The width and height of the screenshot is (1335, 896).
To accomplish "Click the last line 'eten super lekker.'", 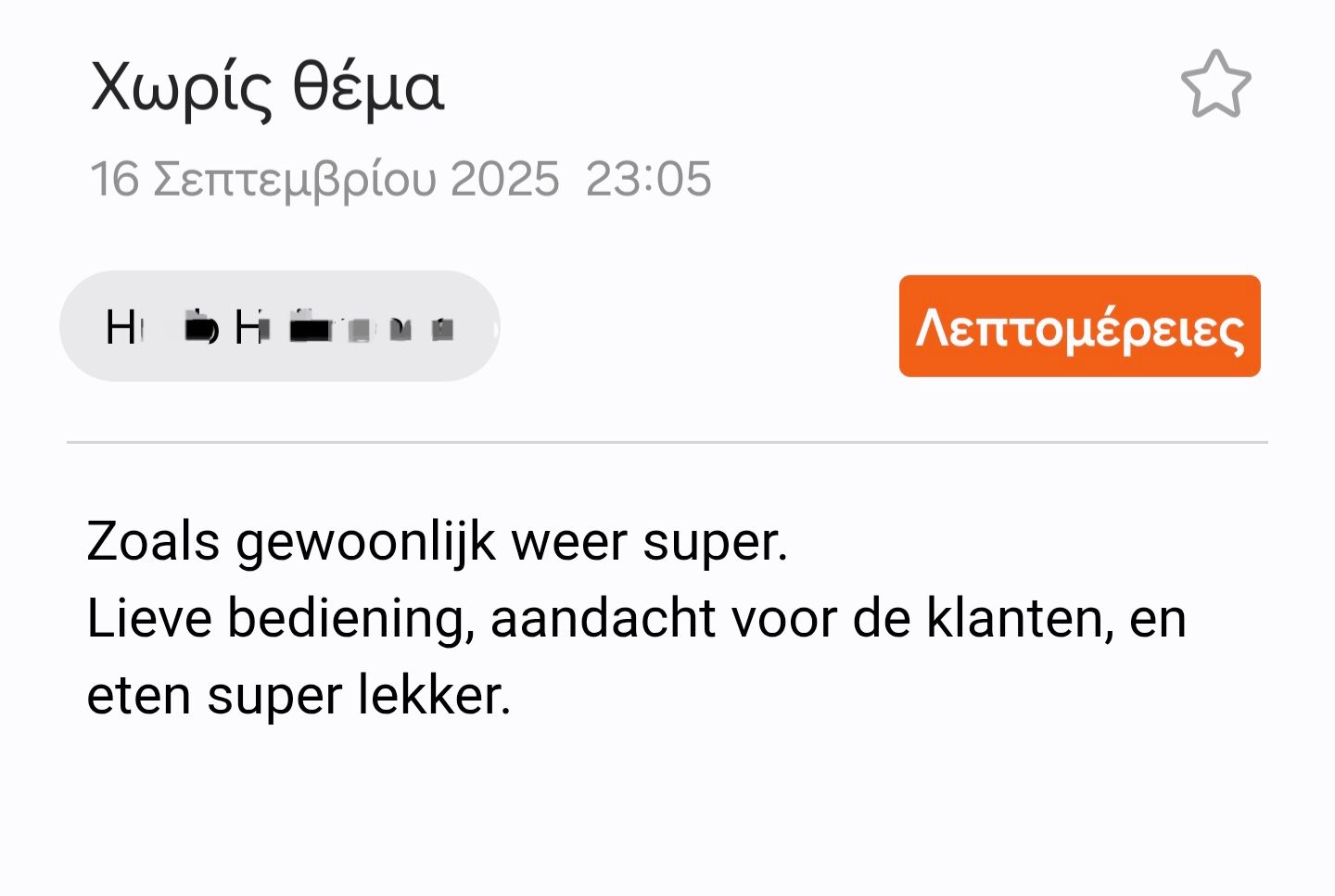I will tap(299, 695).
